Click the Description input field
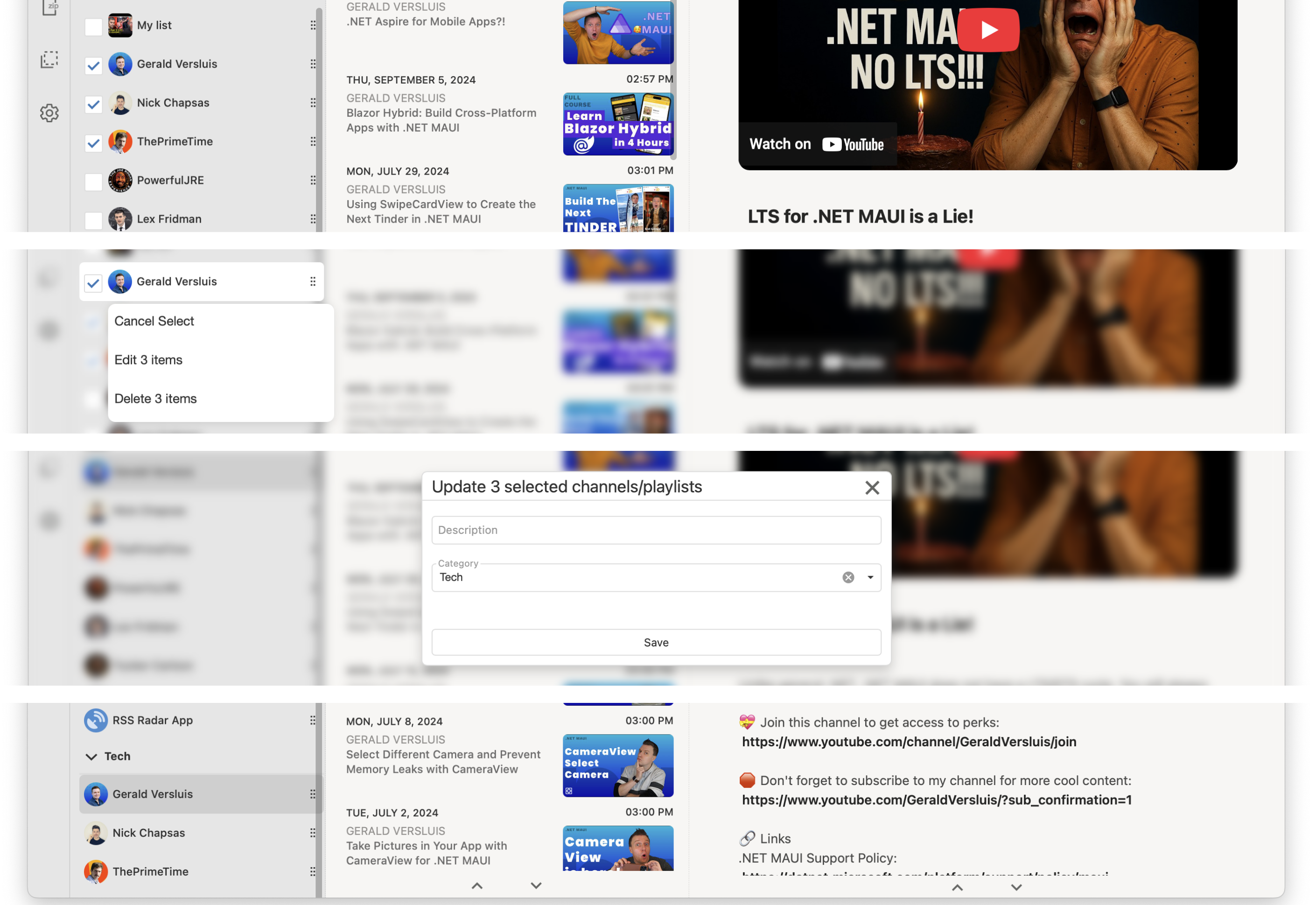This screenshot has width=1316, height=905. [656, 530]
